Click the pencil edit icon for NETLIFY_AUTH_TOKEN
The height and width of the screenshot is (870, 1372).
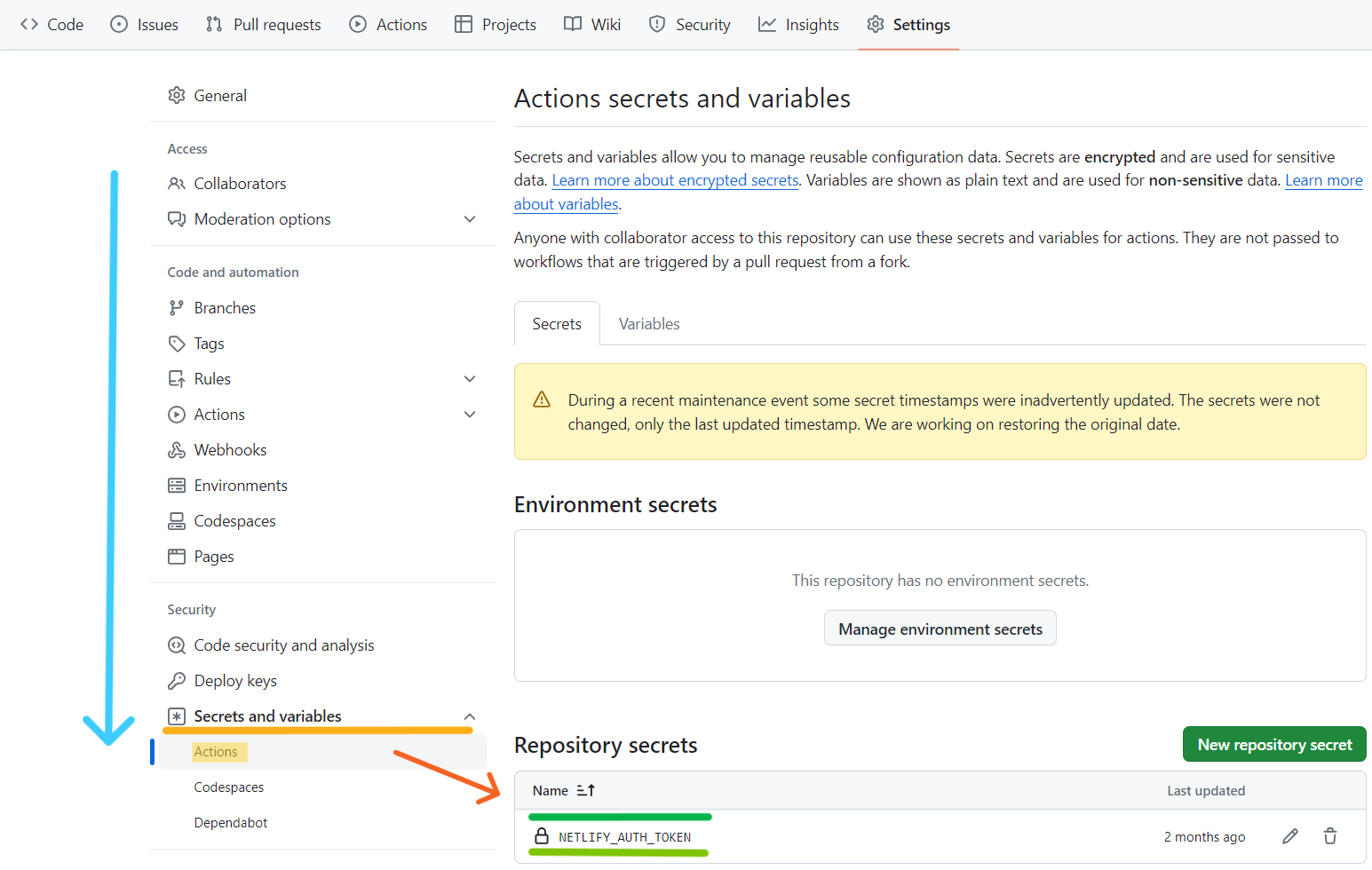(x=1290, y=836)
